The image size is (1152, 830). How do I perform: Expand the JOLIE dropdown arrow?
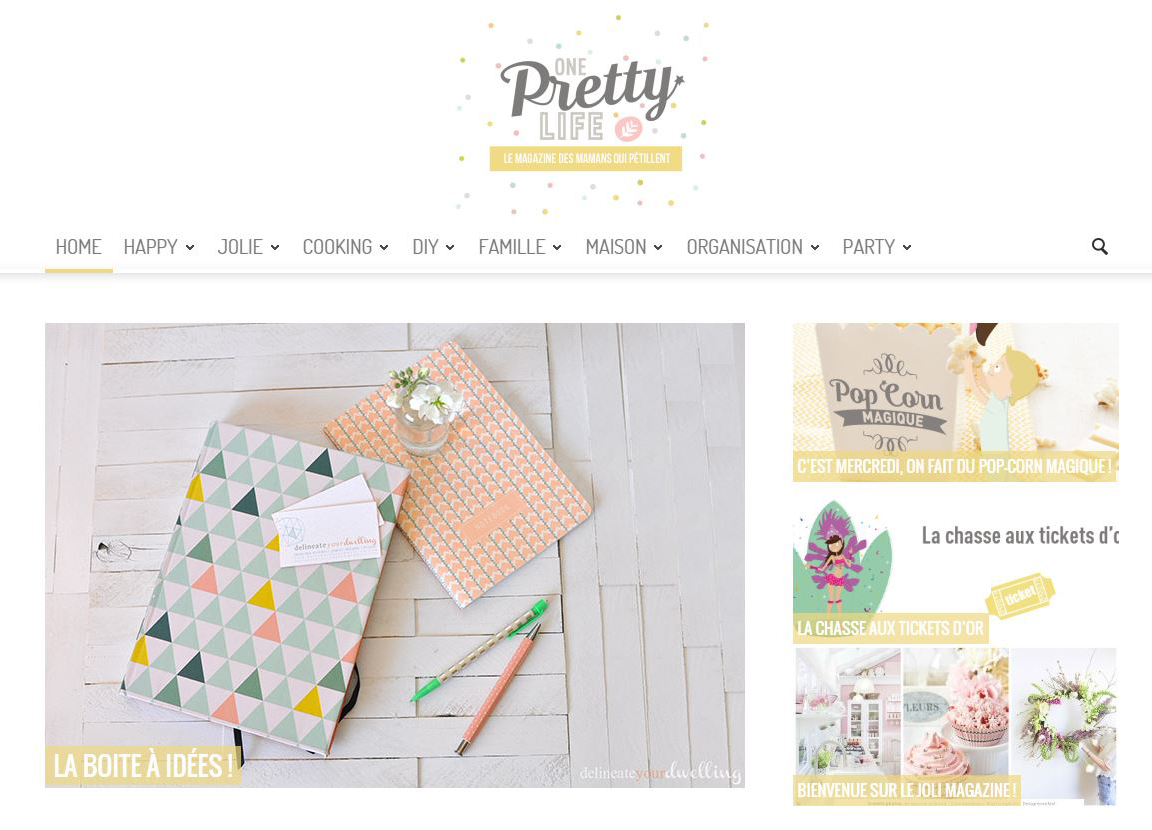pos(275,248)
